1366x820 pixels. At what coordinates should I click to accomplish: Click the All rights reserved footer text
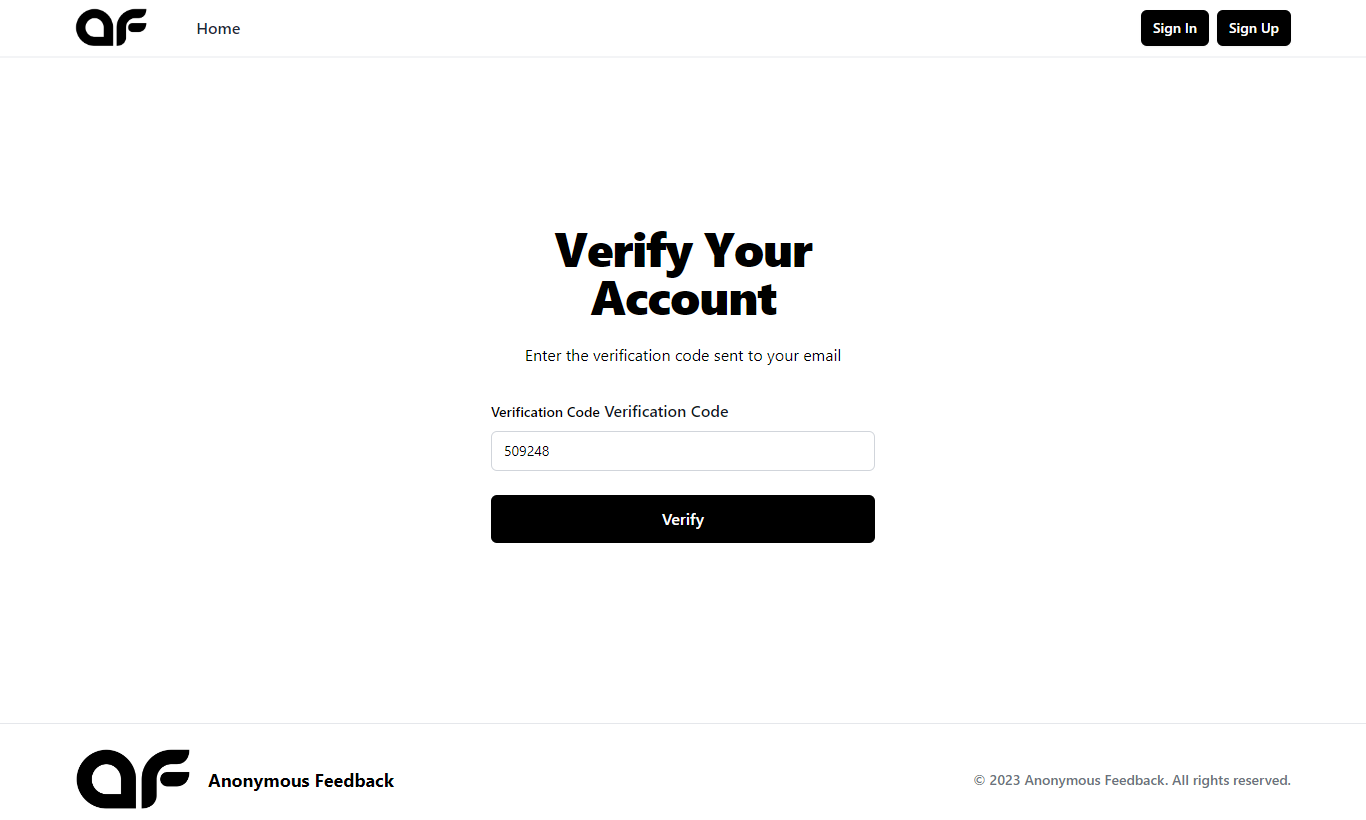tap(1231, 780)
